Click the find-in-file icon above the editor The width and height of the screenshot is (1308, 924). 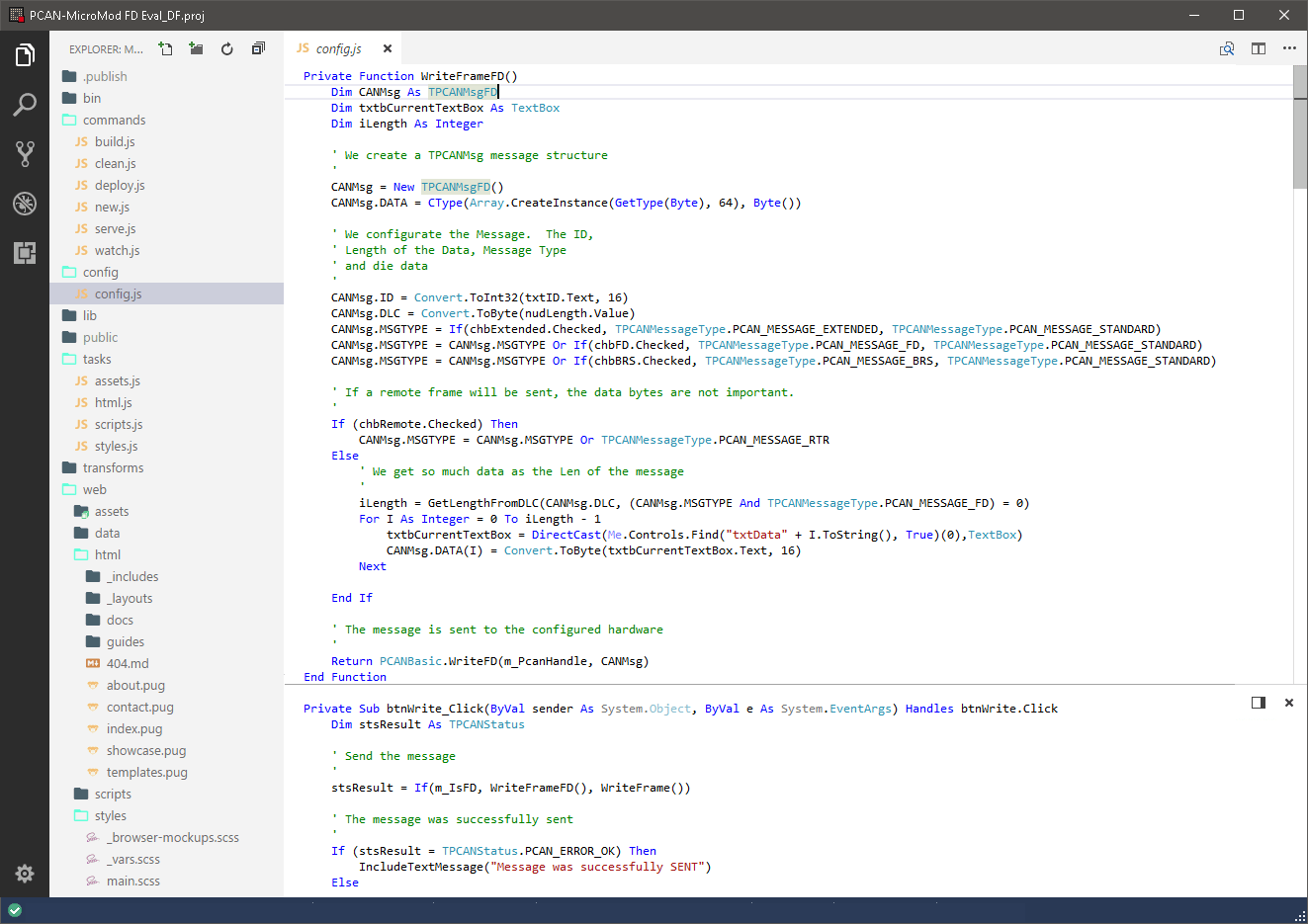pyautogui.click(x=1227, y=48)
